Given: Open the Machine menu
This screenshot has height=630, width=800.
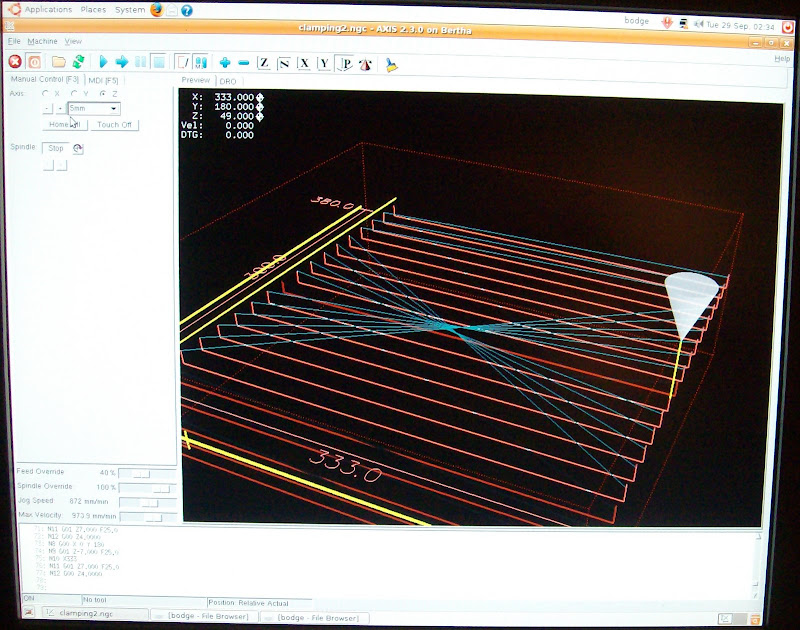Looking at the screenshot, I should [42, 41].
